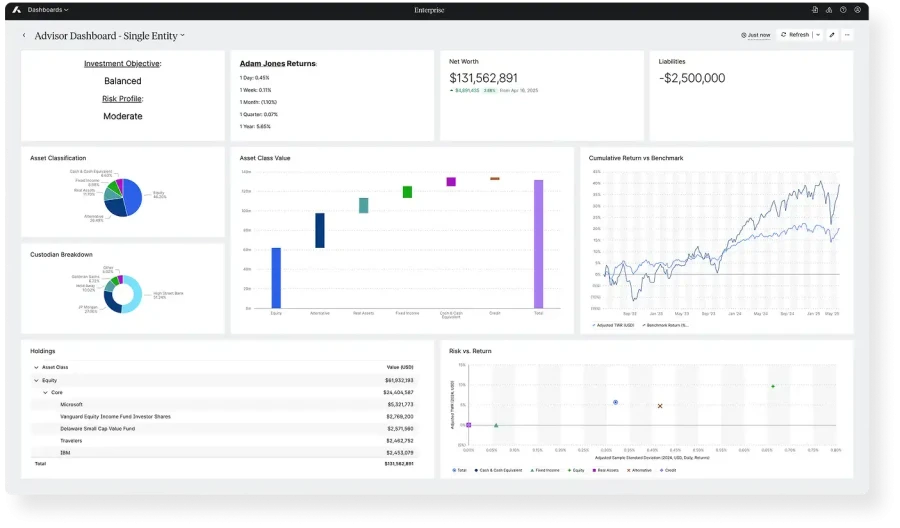Toggle Benchmark Return legend item
900x528 pixels.
(667, 325)
